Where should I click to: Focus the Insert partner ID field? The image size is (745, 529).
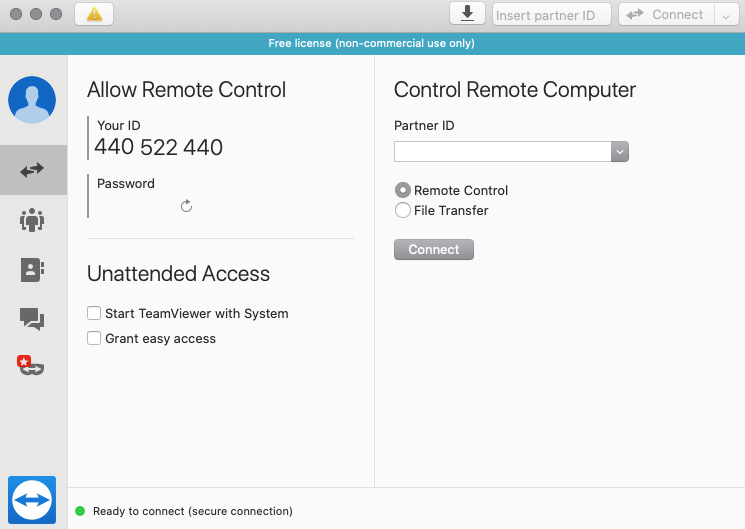click(551, 14)
